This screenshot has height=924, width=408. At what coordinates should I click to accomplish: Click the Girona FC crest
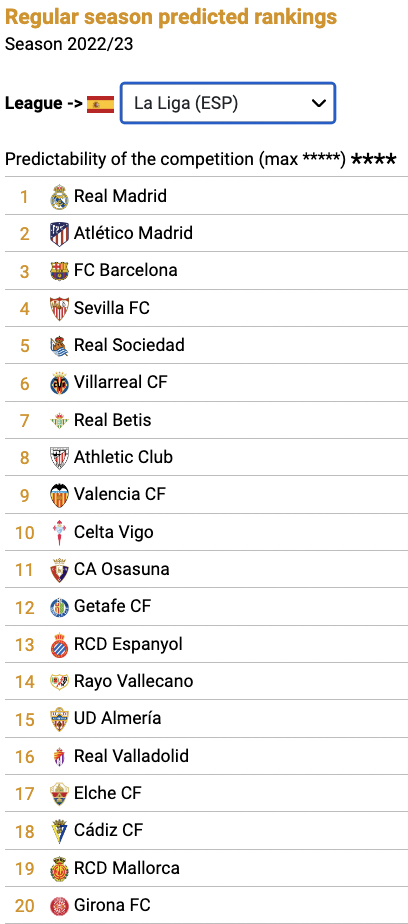[x=60, y=905]
